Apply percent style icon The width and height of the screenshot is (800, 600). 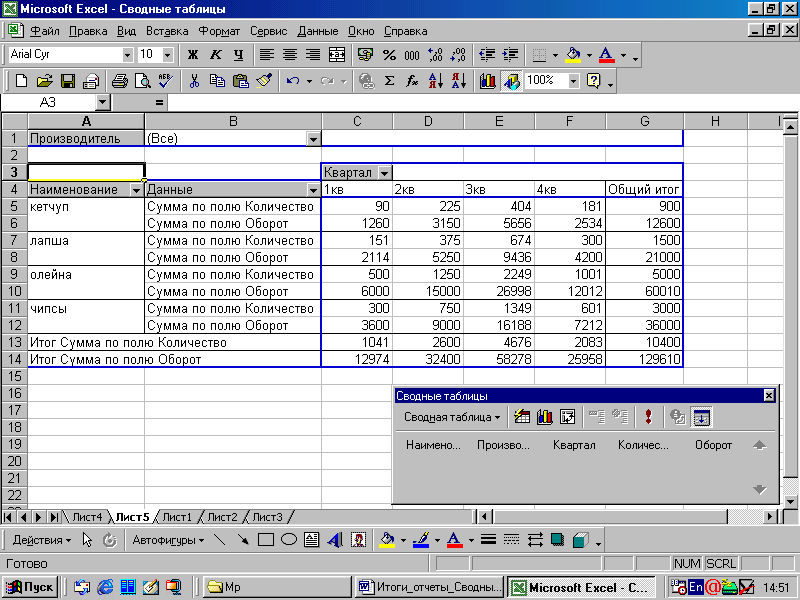389,54
